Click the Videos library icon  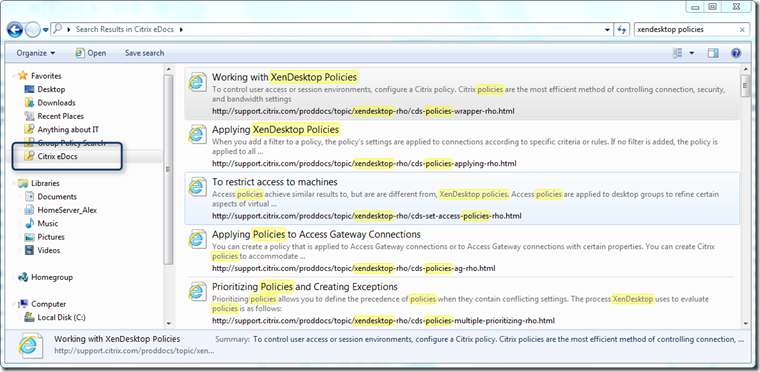tap(29, 250)
